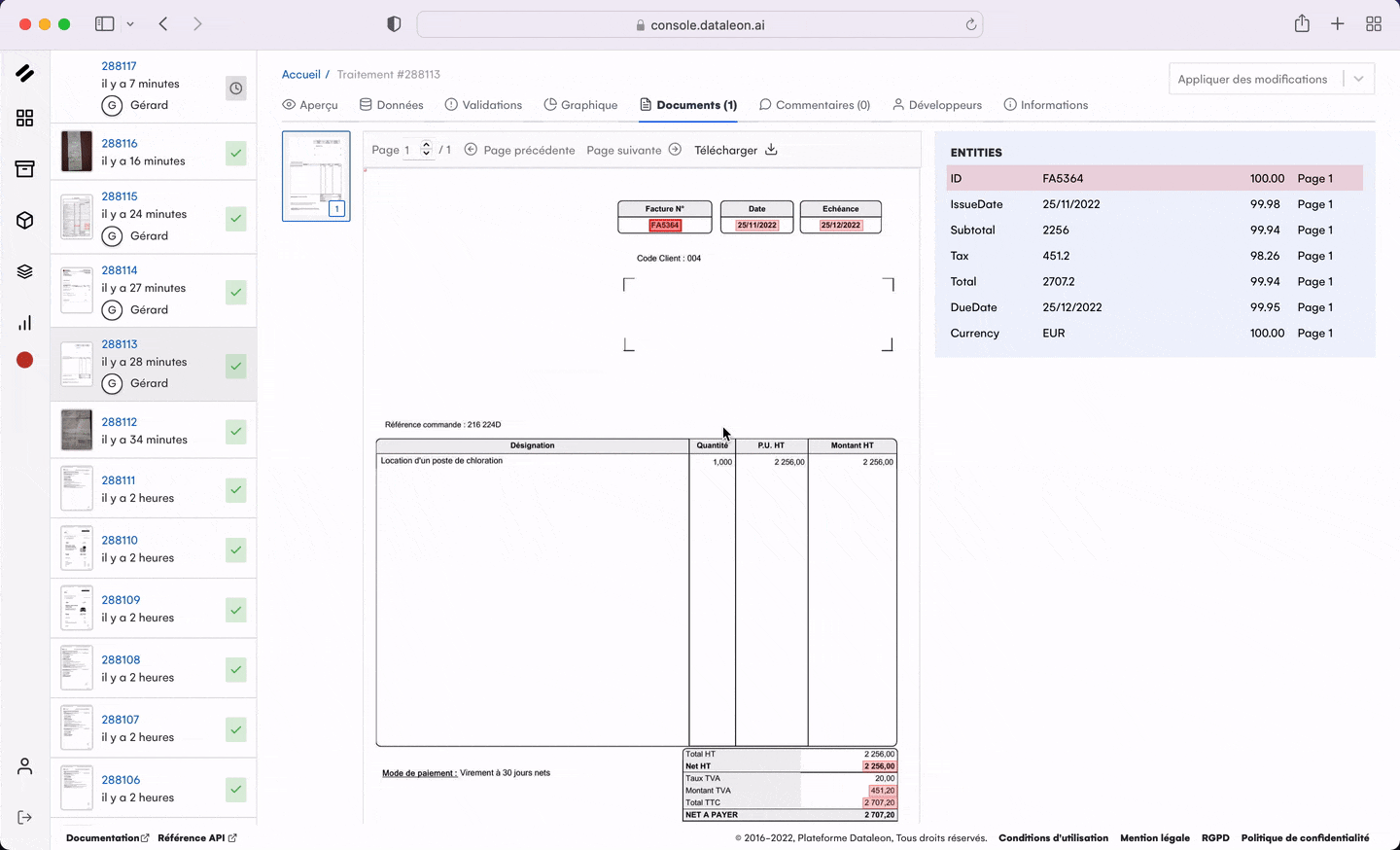Toggle the green checkmark on document 288116

[235, 152]
